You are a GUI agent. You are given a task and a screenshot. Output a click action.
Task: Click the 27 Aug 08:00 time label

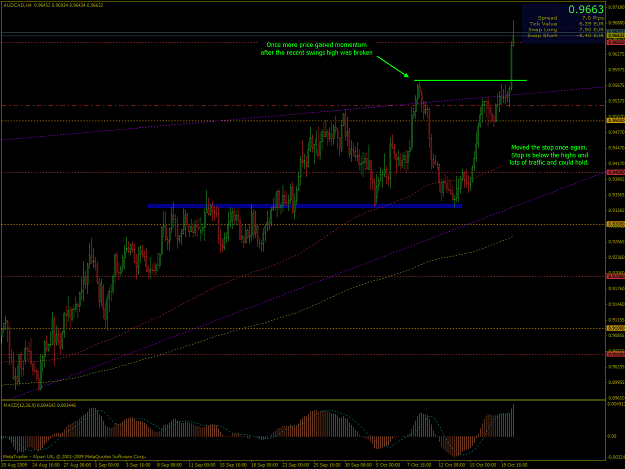[77, 465]
